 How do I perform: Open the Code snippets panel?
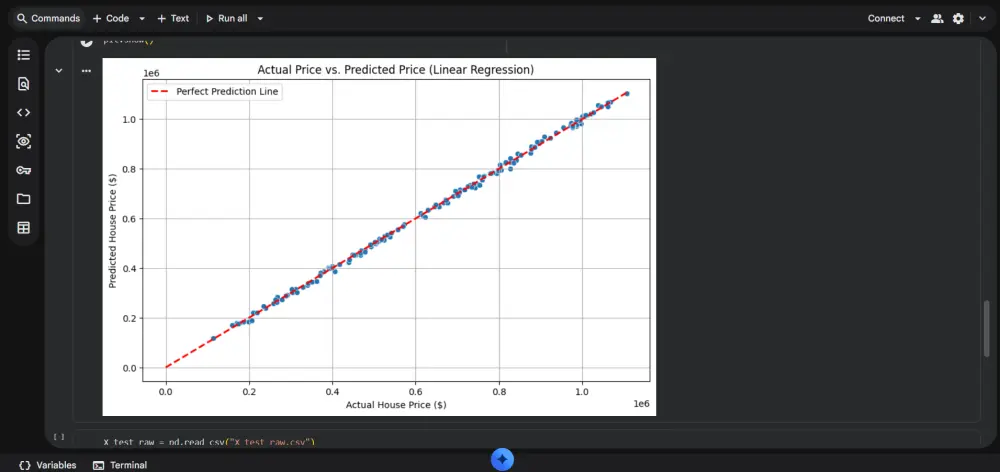tap(24, 112)
